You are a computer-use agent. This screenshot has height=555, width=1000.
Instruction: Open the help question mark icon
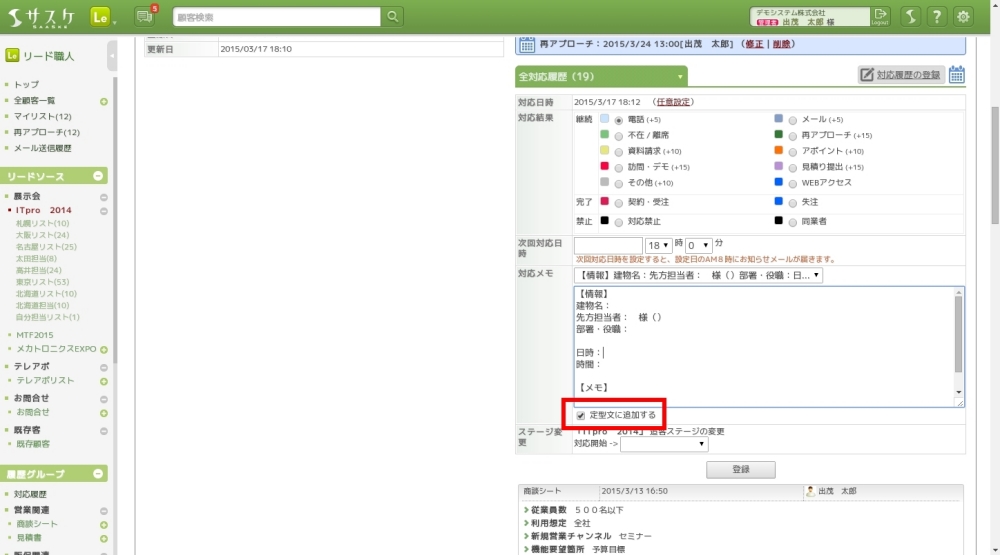(936, 16)
